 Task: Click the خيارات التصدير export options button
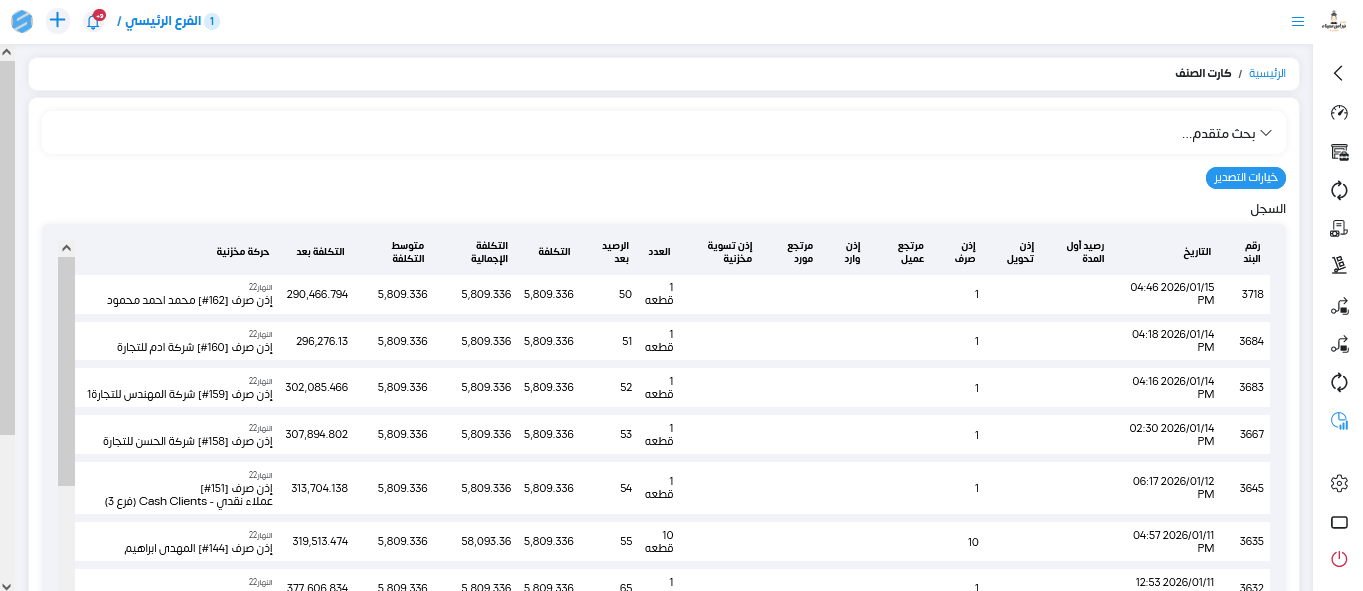1245,178
